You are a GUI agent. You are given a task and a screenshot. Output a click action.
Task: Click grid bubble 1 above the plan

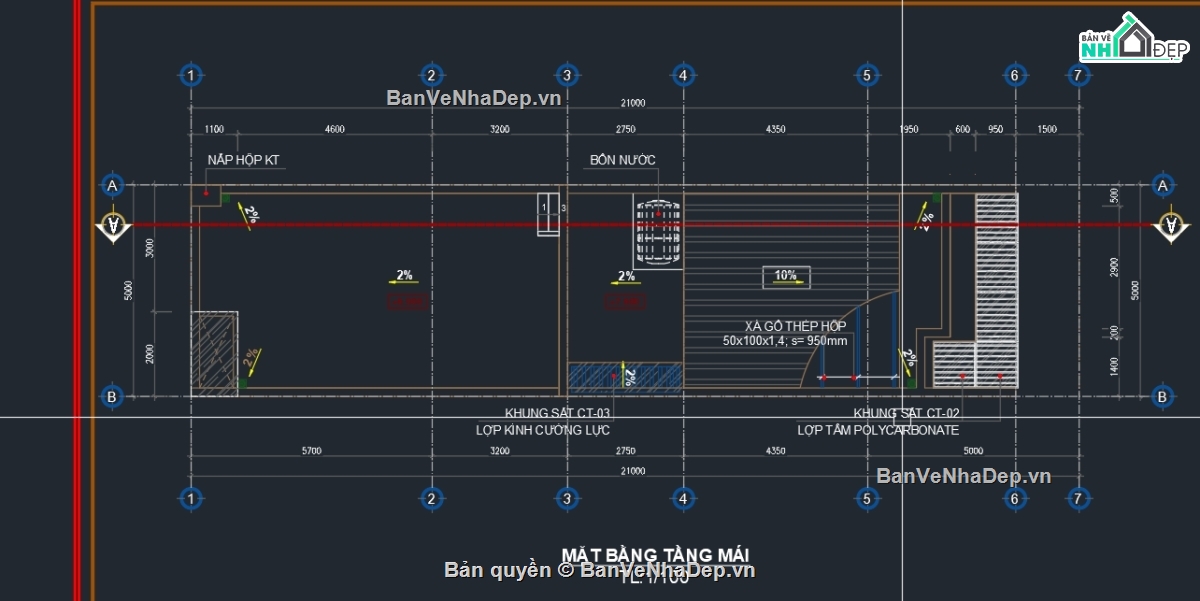click(190, 75)
